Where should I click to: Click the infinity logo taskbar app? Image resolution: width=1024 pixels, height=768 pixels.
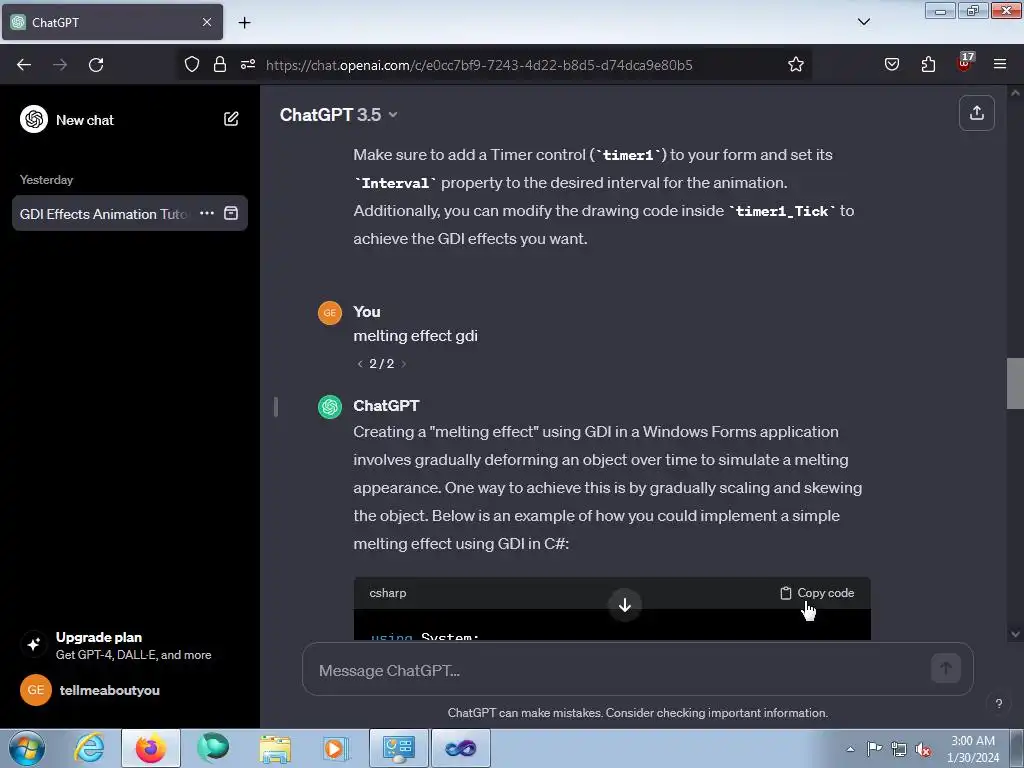[x=461, y=748]
